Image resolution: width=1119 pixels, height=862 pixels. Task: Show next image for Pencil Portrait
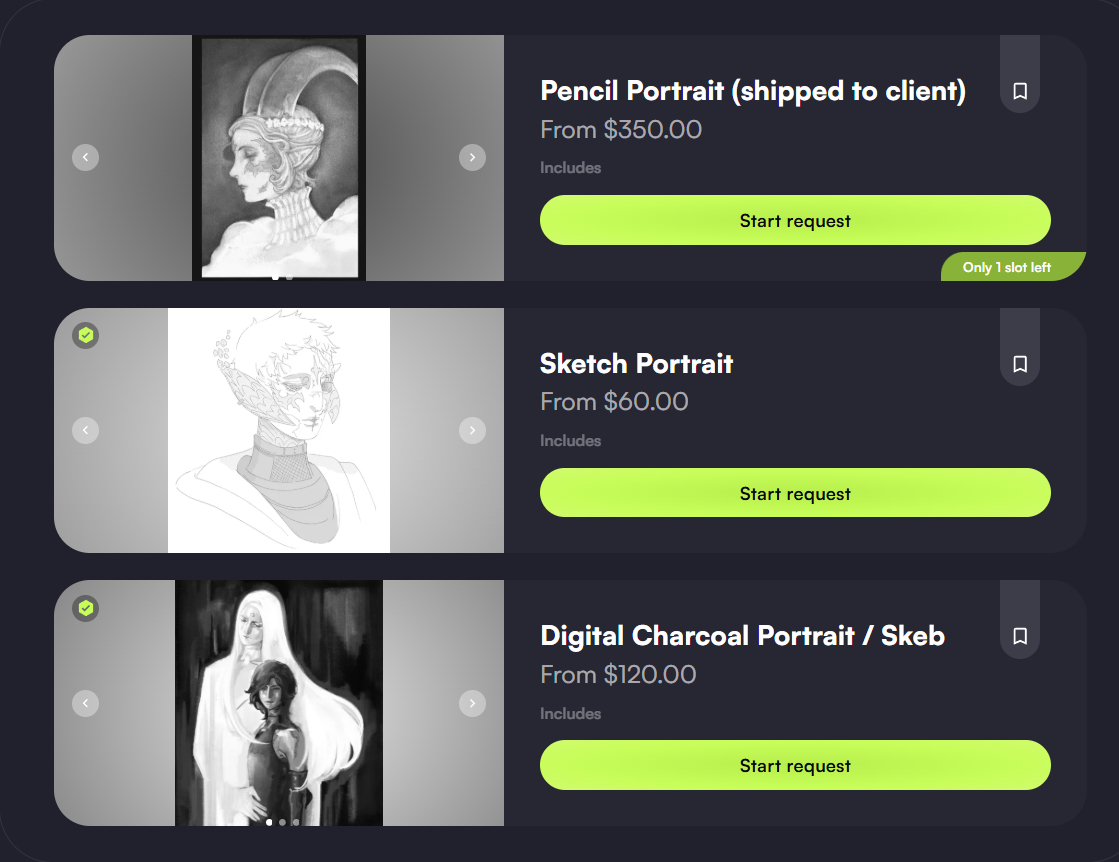pyautogui.click(x=472, y=157)
